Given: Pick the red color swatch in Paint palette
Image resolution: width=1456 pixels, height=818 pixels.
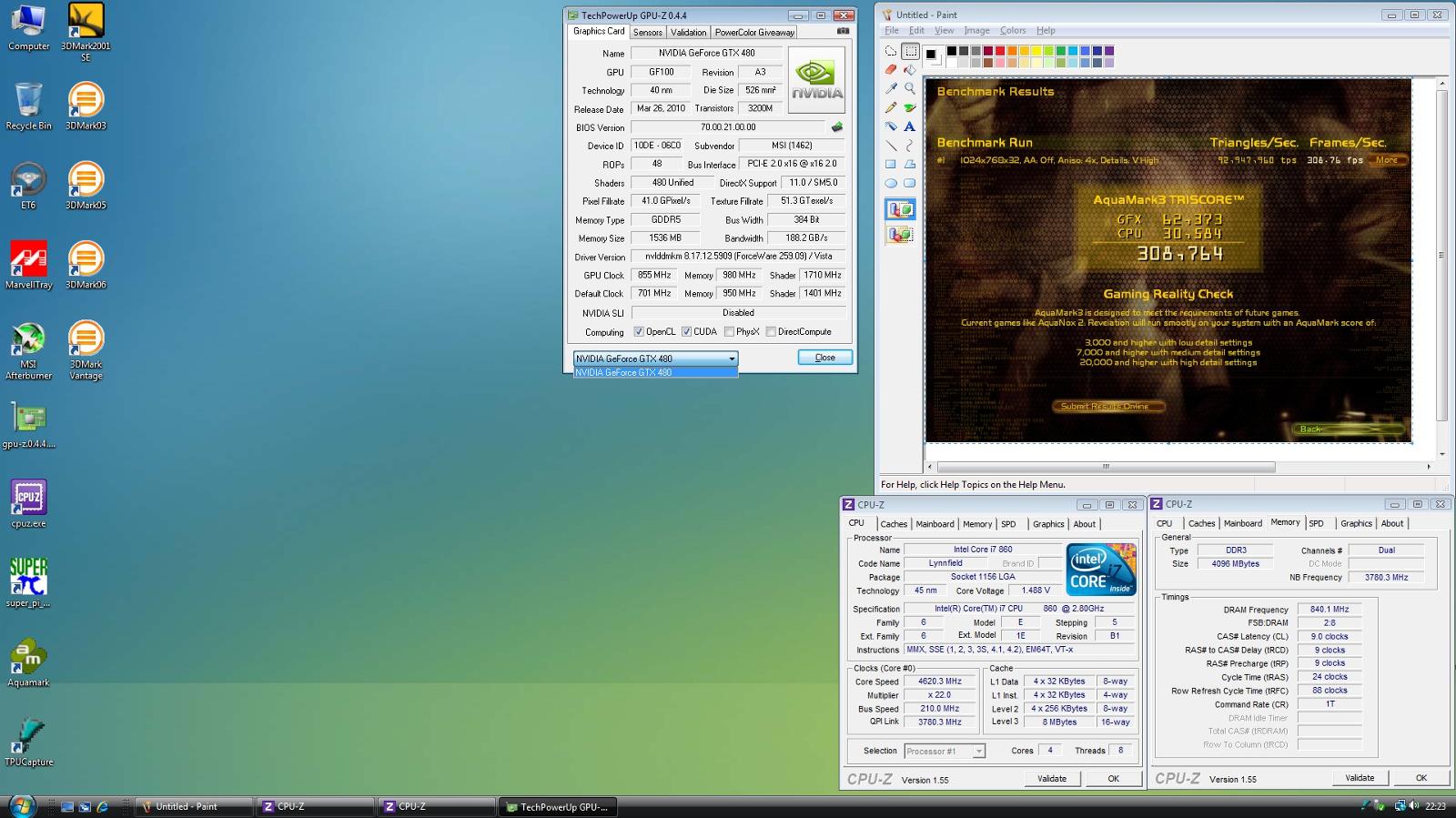Looking at the screenshot, I should coord(999,51).
